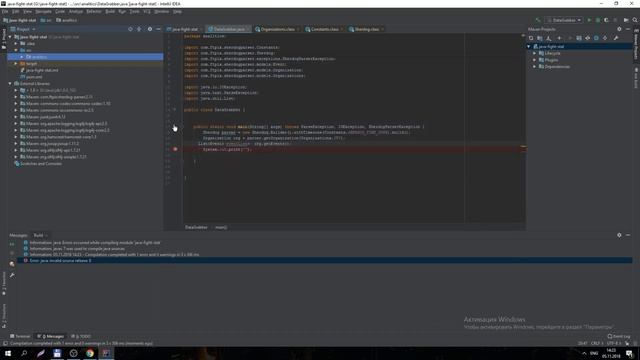Switch to the Organizations.class editor tab

277,29
